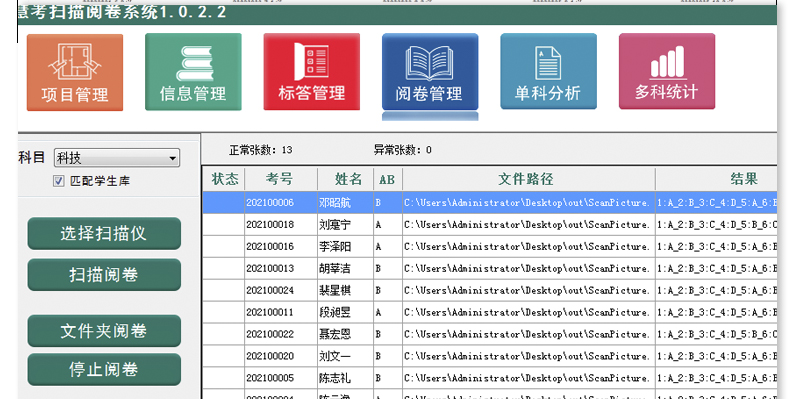790x399 pixels.
Task: Select exam number 202100018 cell
Action: tap(281, 225)
